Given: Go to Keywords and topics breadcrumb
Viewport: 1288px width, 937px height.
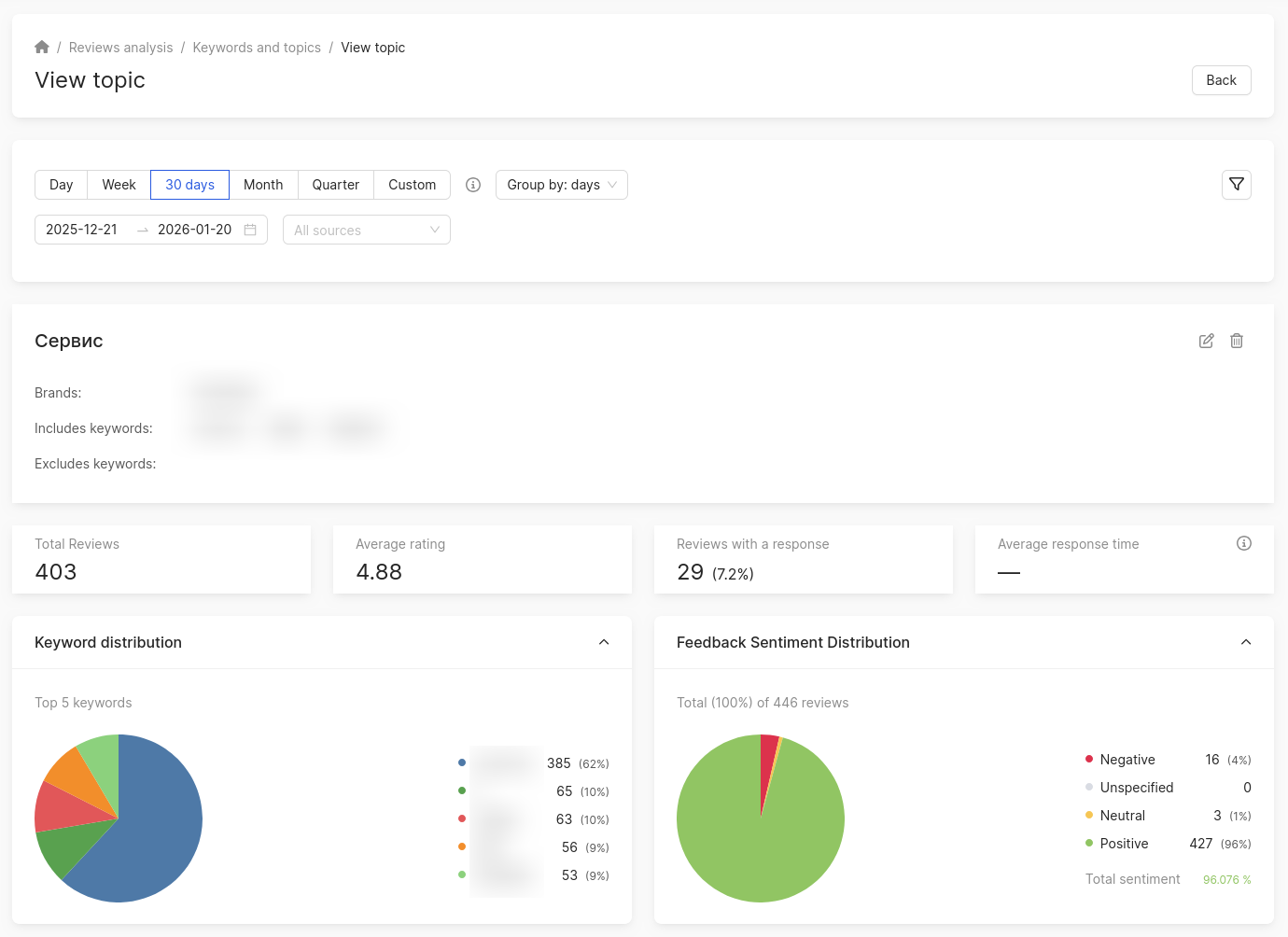Looking at the screenshot, I should pyautogui.click(x=257, y=48).
